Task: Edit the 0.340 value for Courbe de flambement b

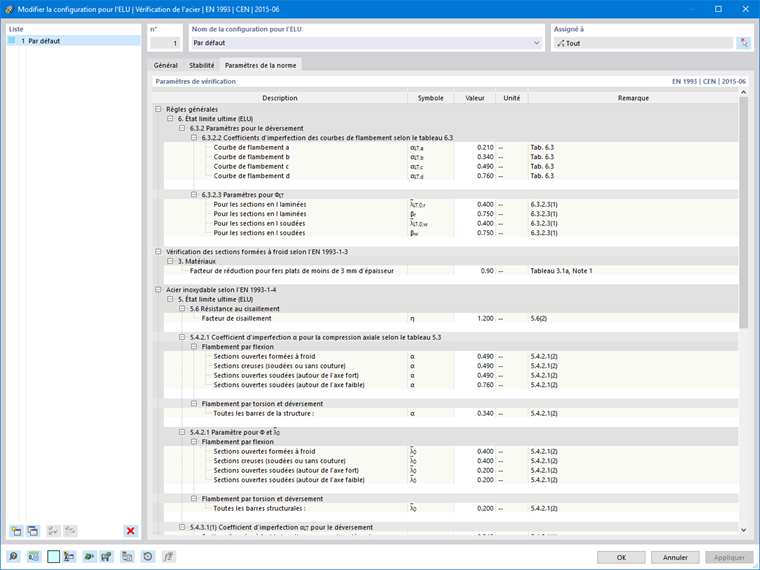Action: [x=475, y=157]
